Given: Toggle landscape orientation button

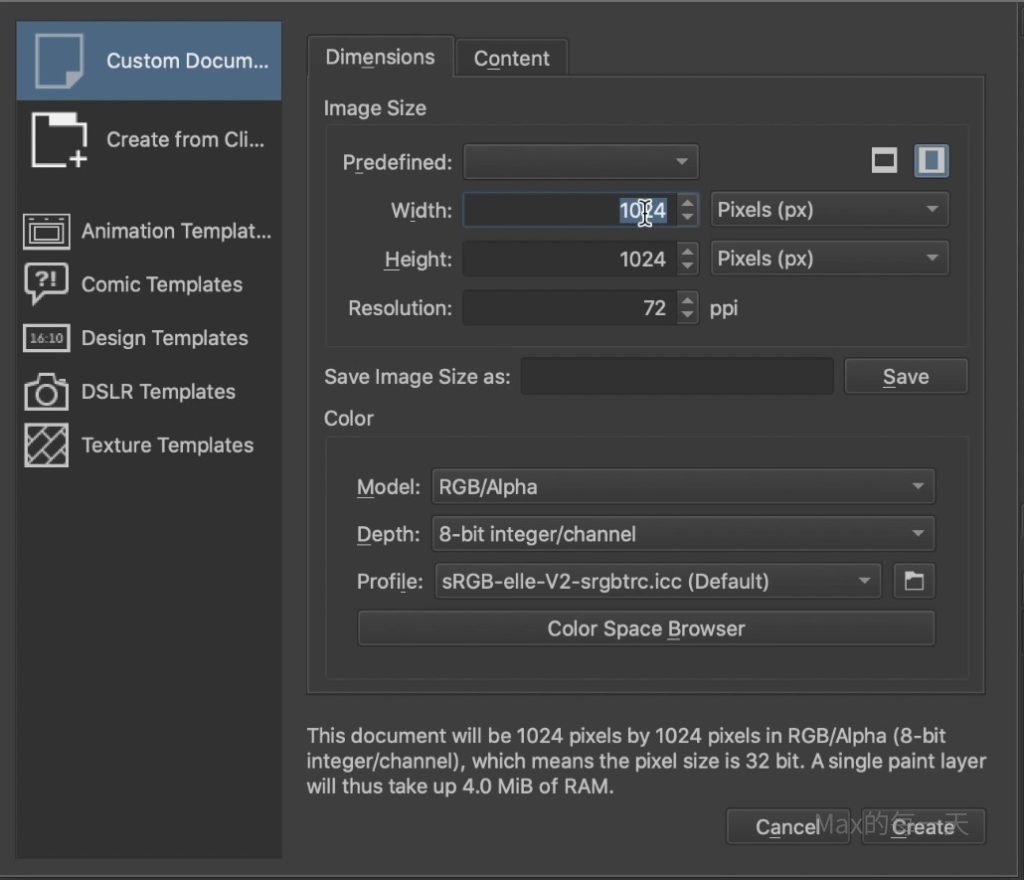Looking at the screenshot, I should click(x=884, y=161).
